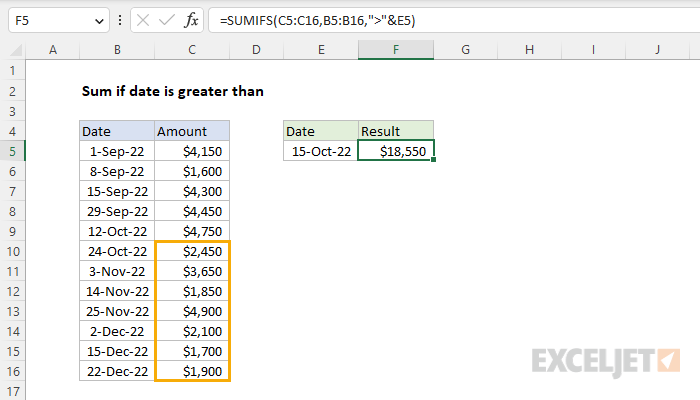Select row 5 header
Viewport: 700px width, 400px height.
12,151
